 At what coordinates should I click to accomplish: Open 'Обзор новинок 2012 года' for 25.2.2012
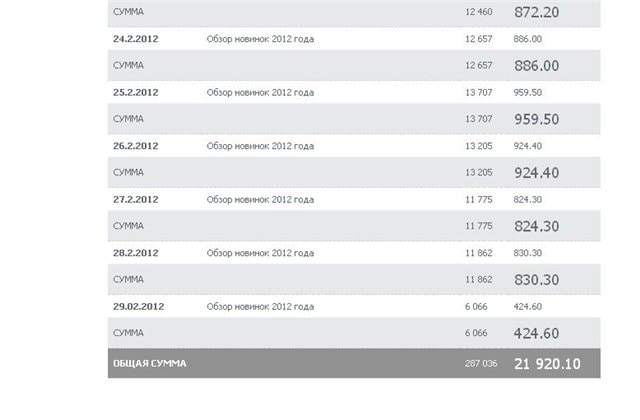click(x=260, y=92)
